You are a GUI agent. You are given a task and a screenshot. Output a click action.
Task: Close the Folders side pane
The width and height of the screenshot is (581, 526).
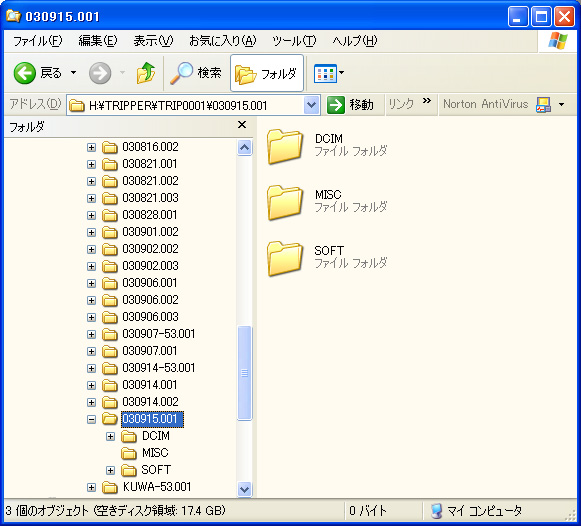pyautogui.click(x=242, y=125)
